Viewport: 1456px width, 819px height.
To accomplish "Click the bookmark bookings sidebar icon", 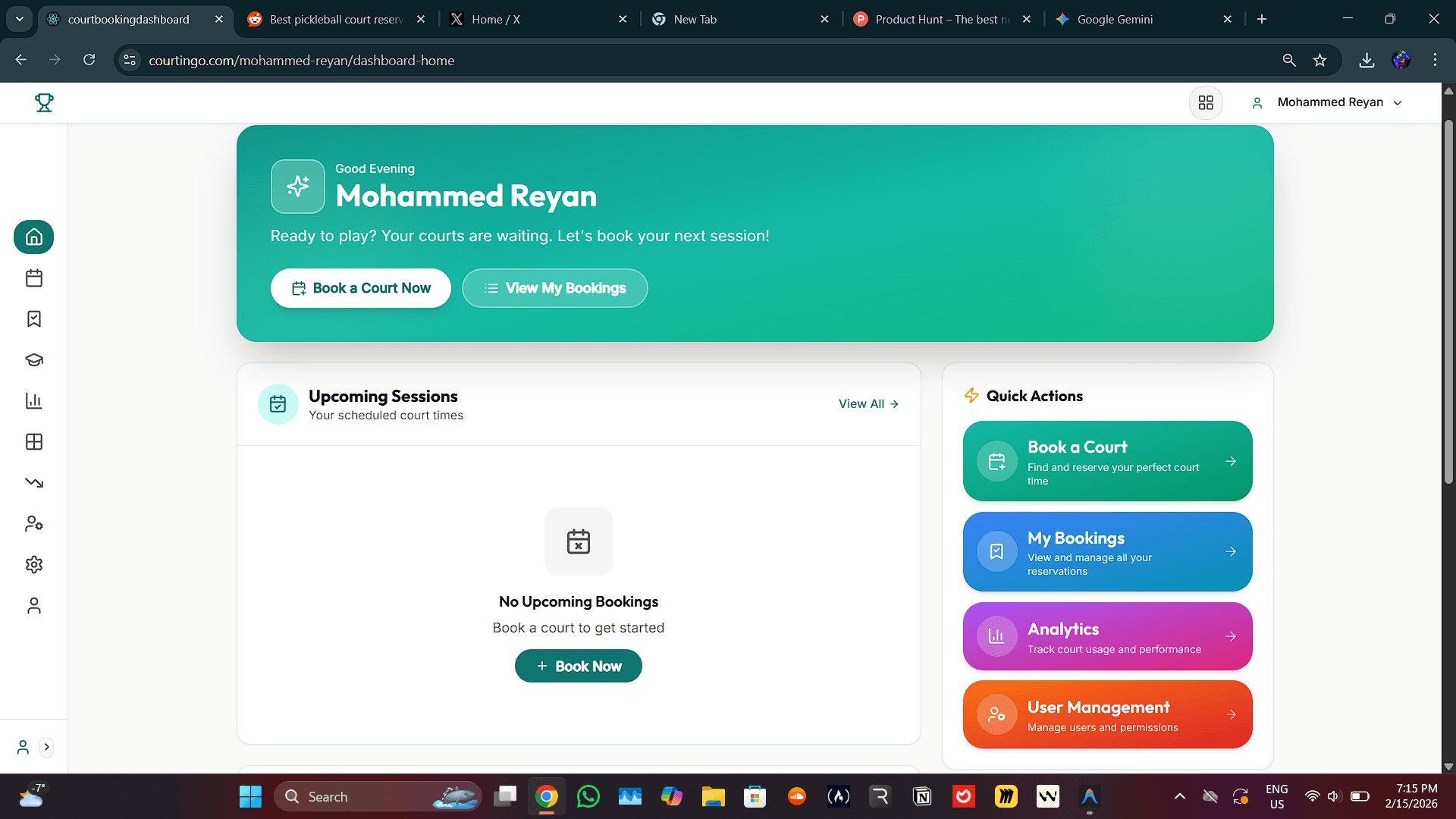I will [34, 319].
